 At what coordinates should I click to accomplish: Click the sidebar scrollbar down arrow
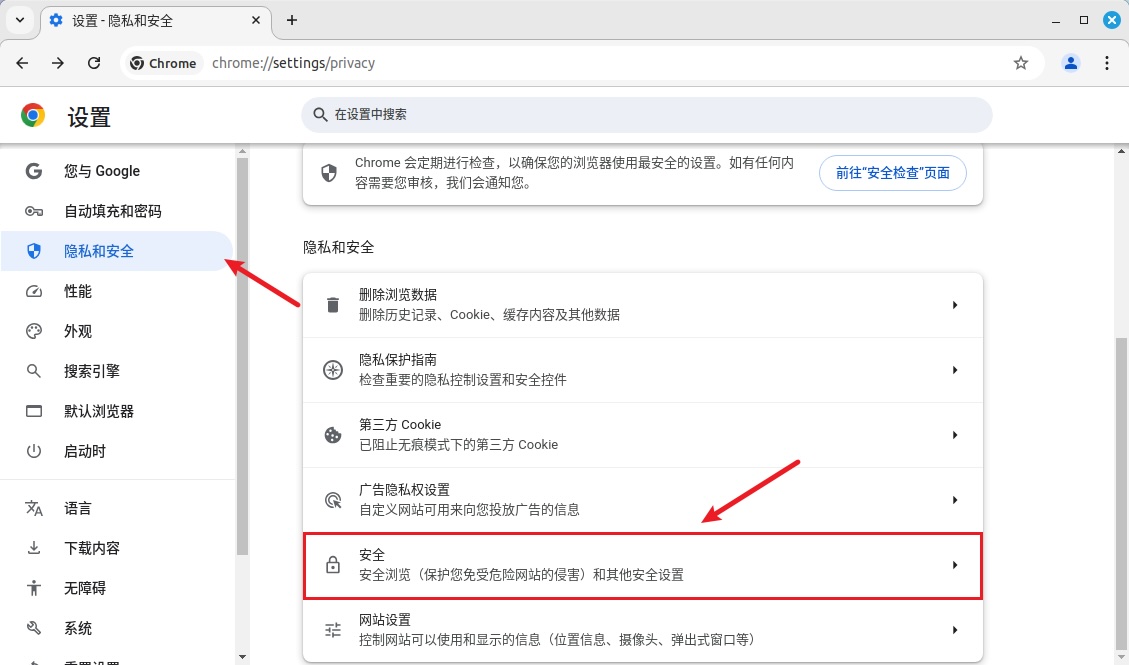pyautogui.click(x=243, y=656)
